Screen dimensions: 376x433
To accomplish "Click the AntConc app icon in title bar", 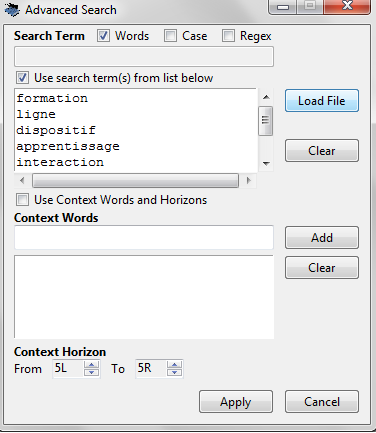I will (x=12, y=10).
